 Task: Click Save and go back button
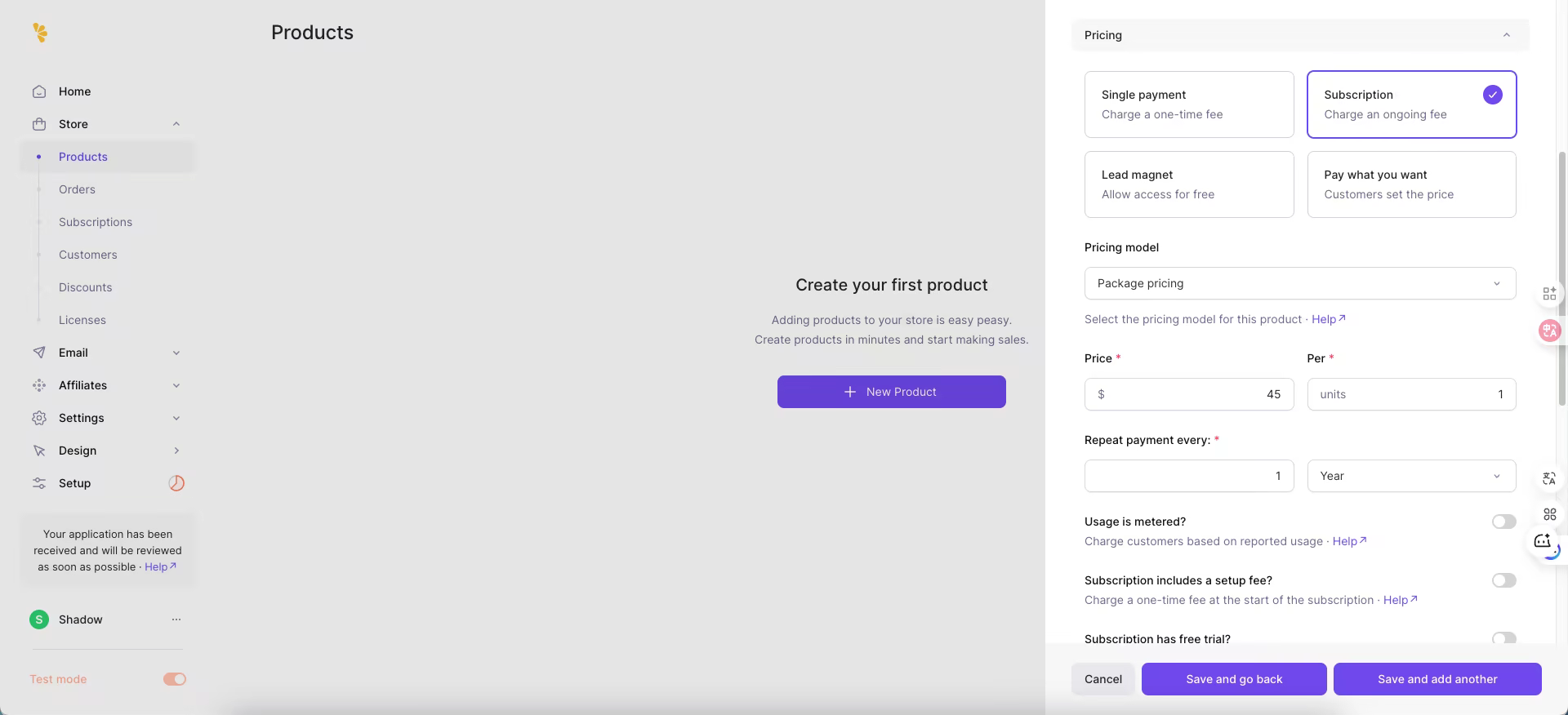(1234, 679)
